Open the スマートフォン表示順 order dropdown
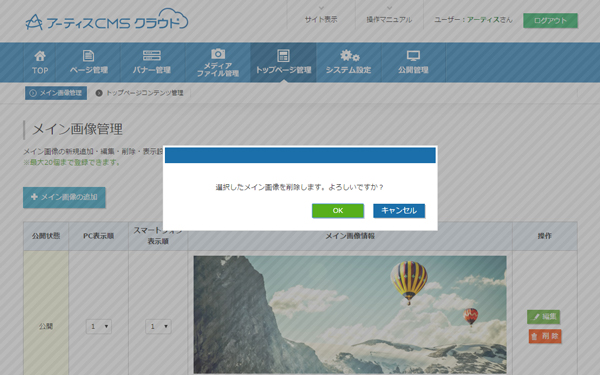 coord(158,326)
